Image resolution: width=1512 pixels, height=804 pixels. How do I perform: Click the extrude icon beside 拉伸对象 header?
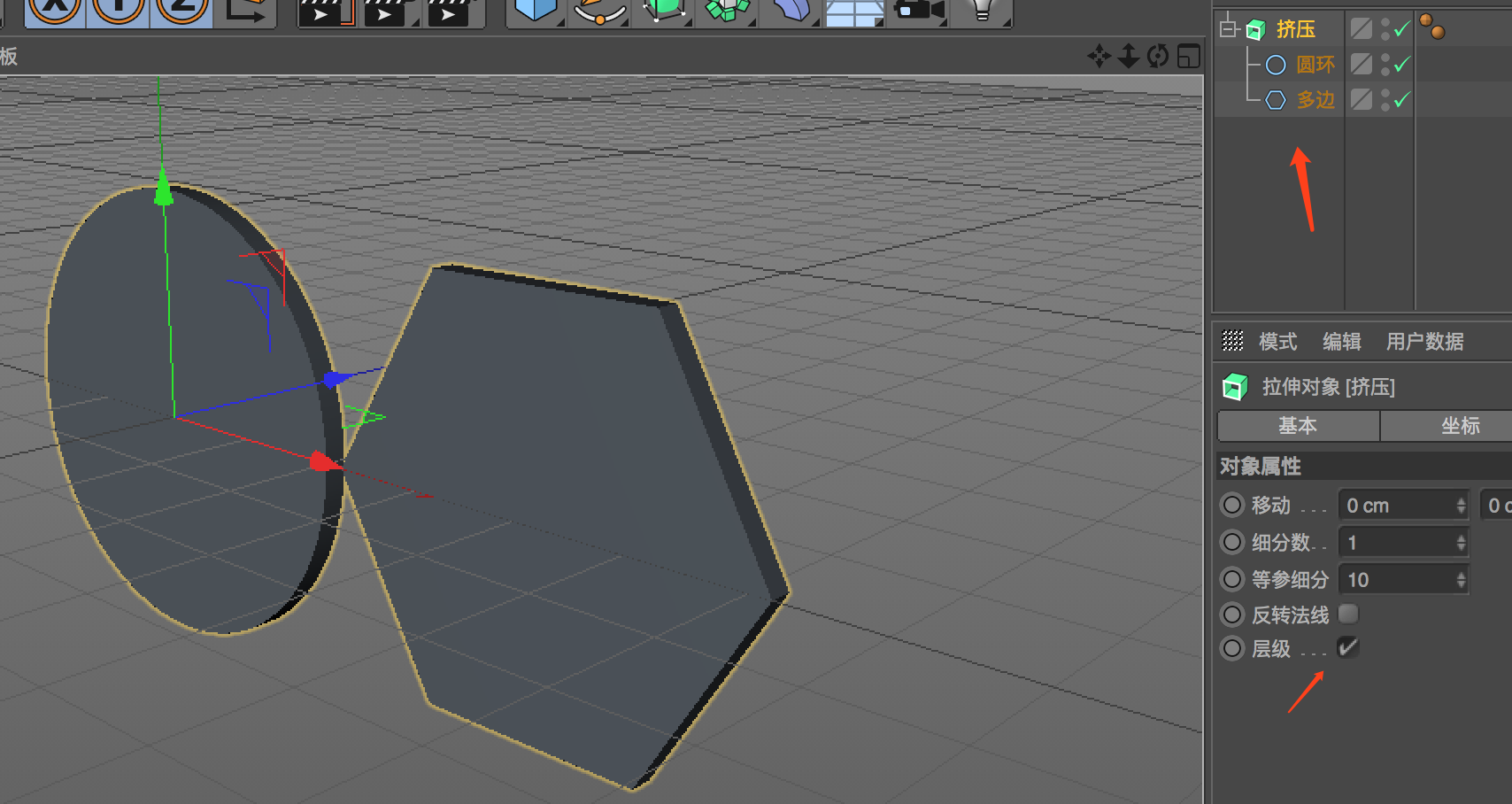pos(1235,387)
